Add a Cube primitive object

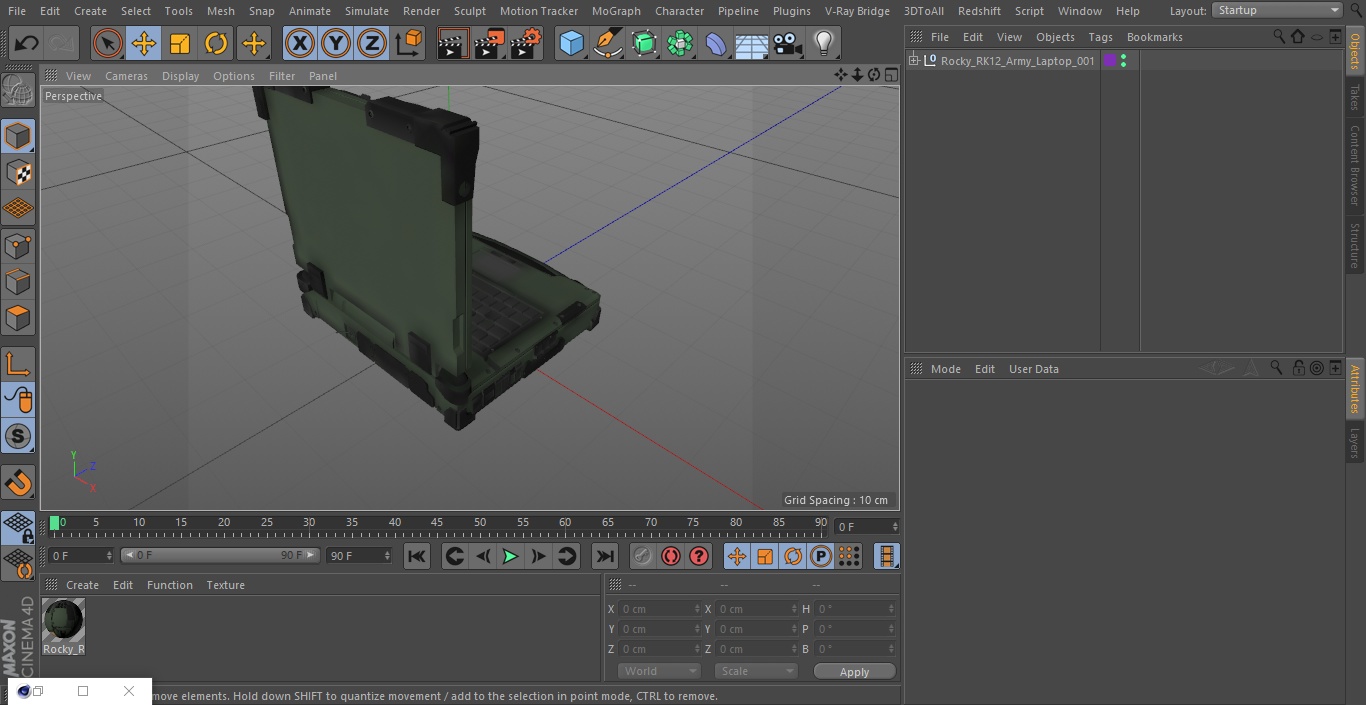point(571,44)
